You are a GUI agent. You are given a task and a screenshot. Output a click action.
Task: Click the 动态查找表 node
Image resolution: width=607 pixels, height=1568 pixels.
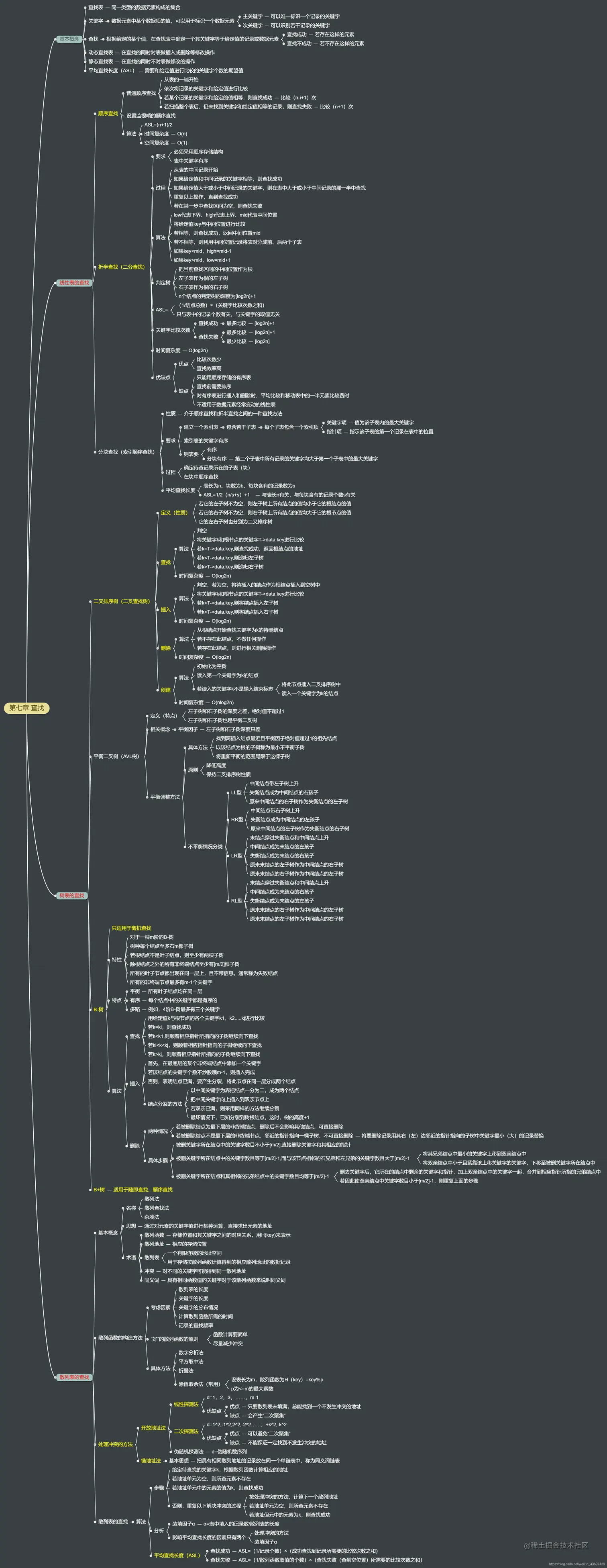[100, 52]
